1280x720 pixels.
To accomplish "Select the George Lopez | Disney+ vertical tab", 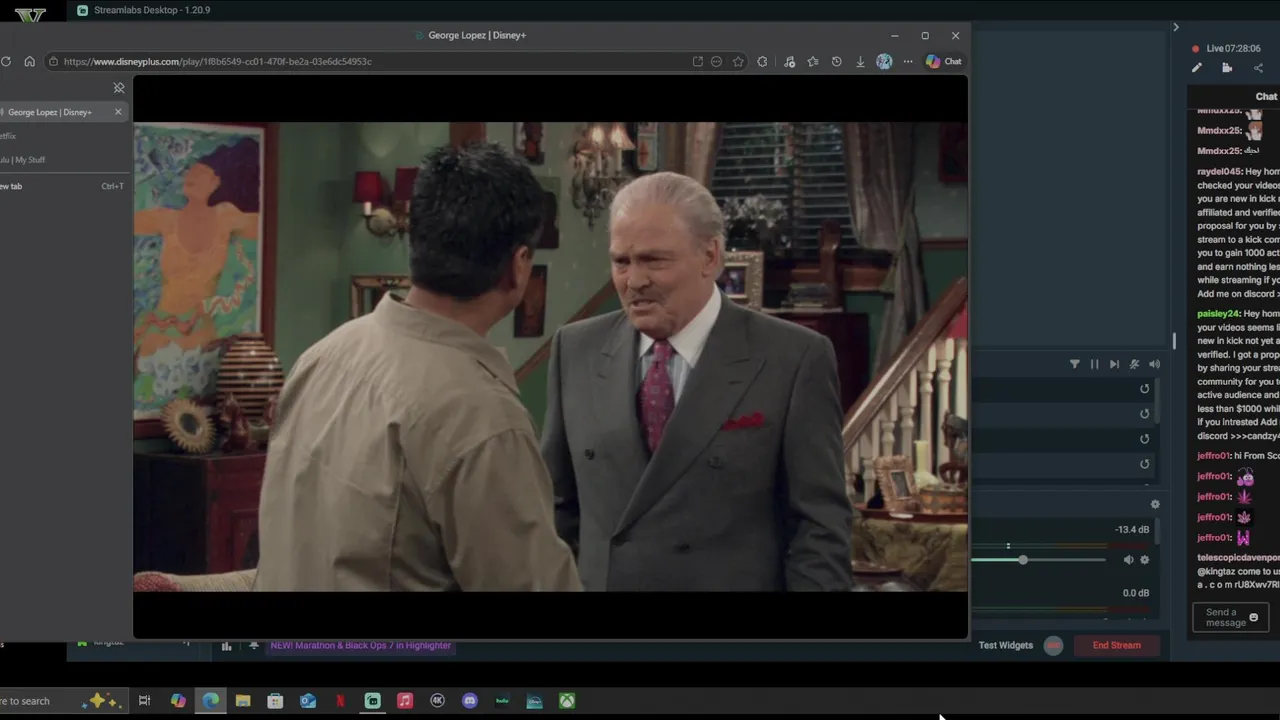I will click(63, 112).
